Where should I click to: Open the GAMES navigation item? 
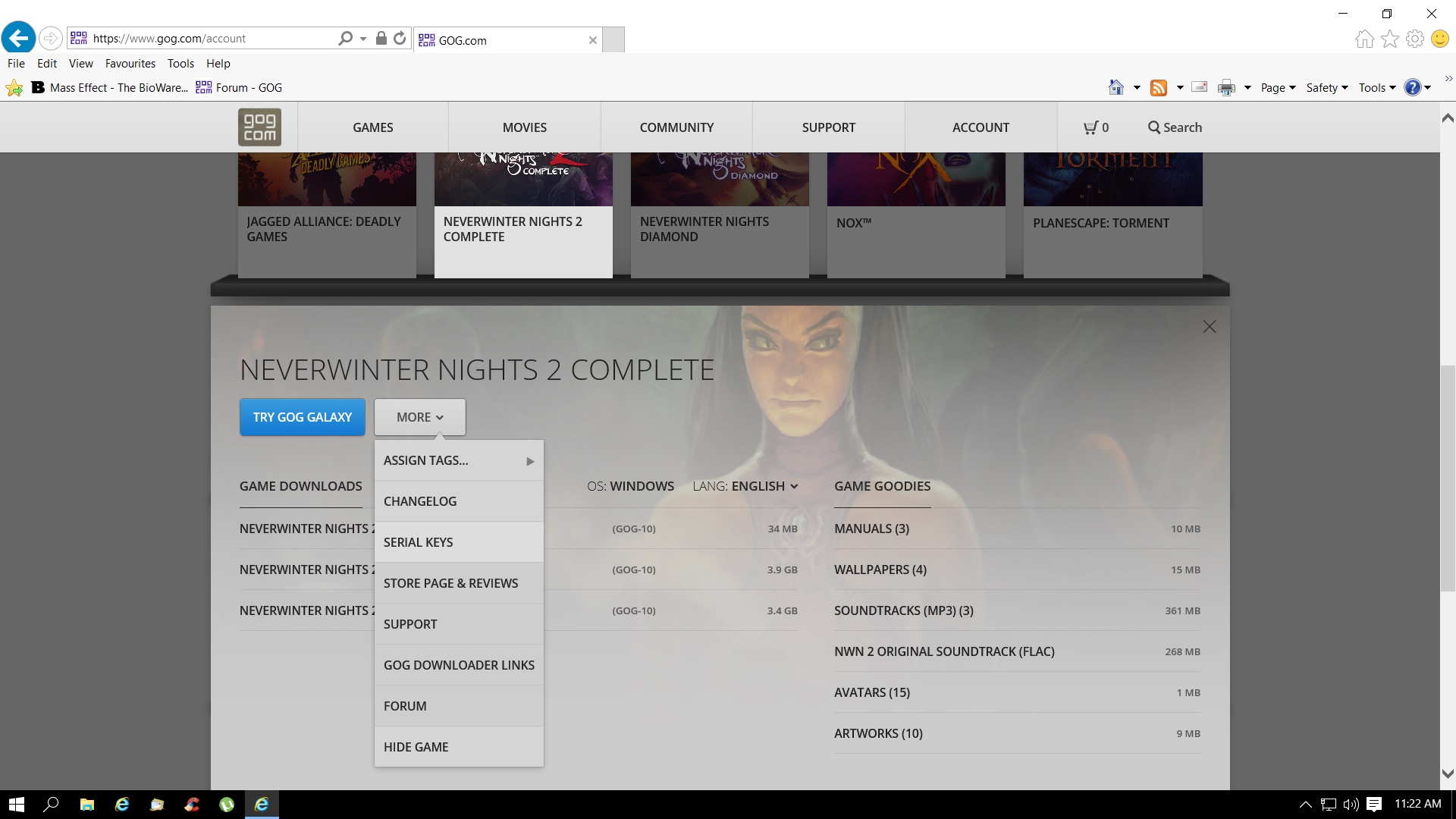point(373,127)
